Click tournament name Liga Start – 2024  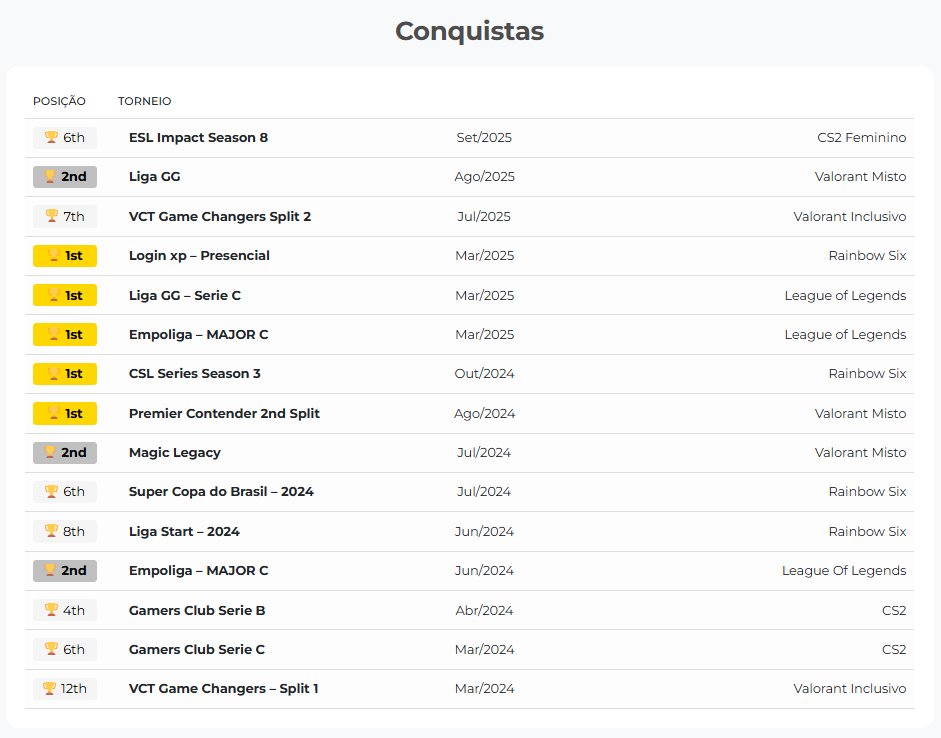[x=184, y=531]
